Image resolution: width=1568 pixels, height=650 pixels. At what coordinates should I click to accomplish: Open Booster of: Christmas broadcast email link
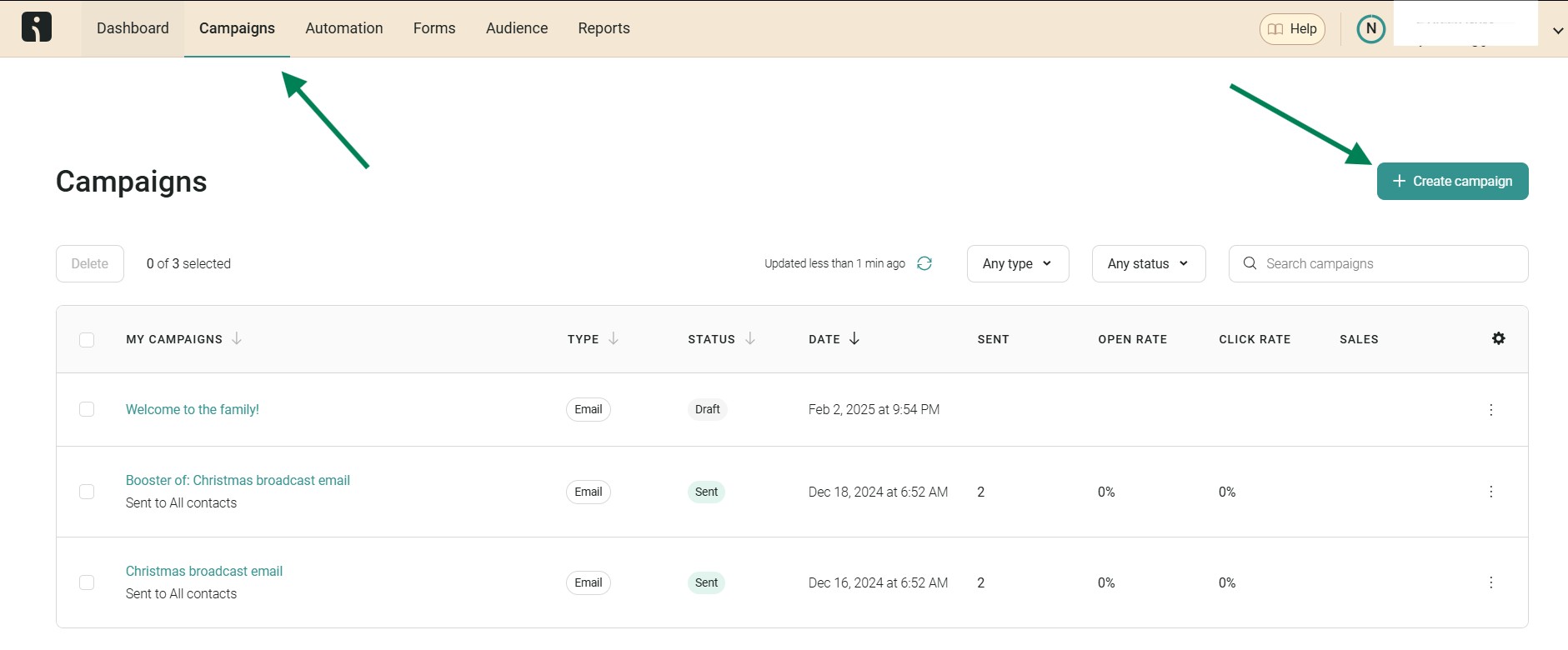(x=238, y=480)
